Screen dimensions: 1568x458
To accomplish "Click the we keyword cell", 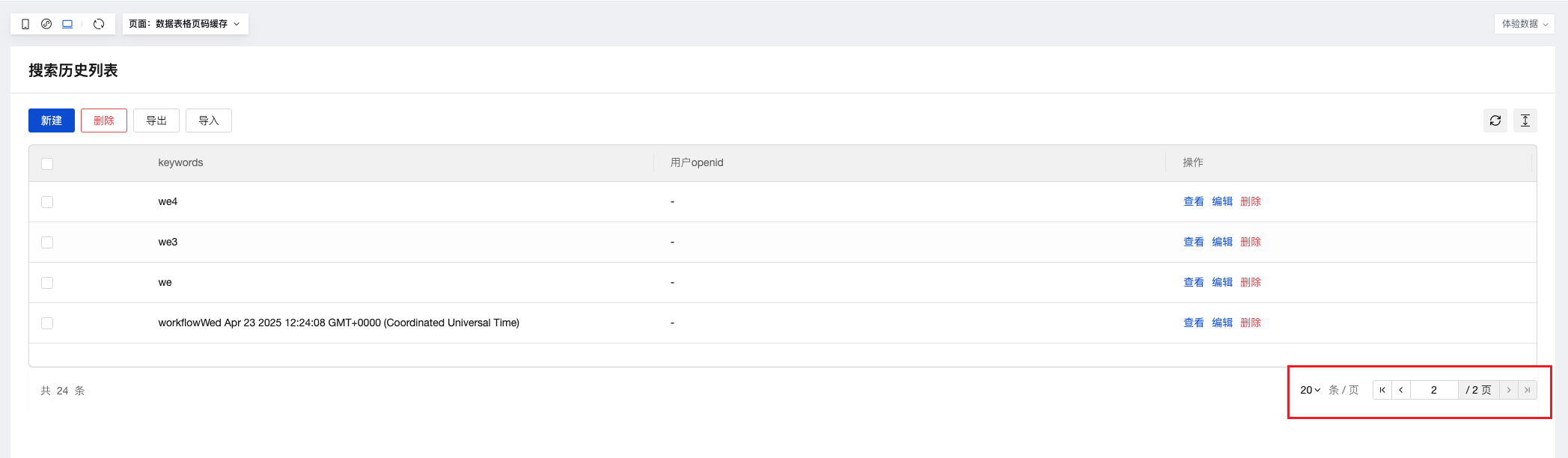I will pos(165,282).
